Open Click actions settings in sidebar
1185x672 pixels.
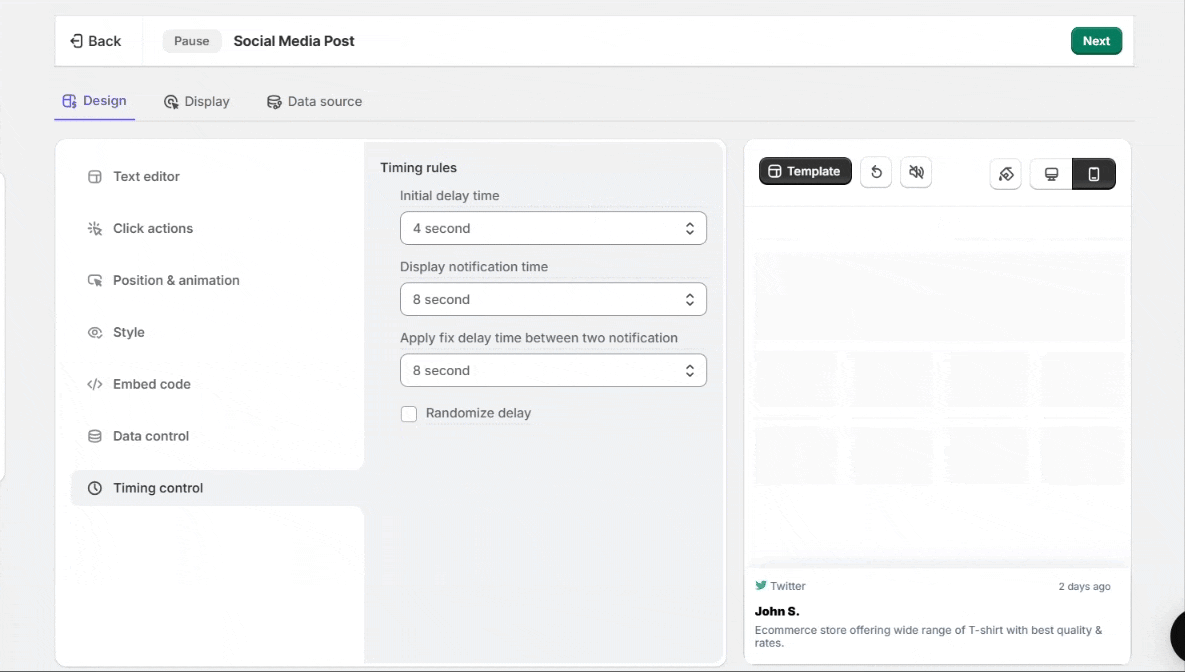pyautogui.click(x=152, y=228)
